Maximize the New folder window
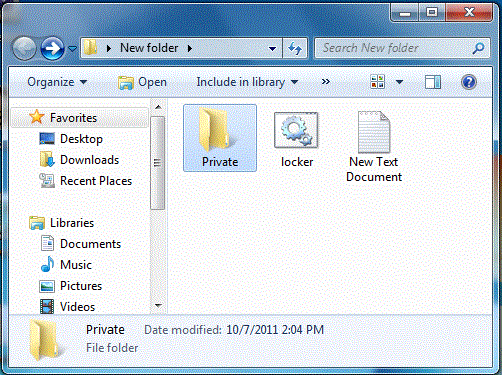Screen dimensions: 502x375 [432, 13]
